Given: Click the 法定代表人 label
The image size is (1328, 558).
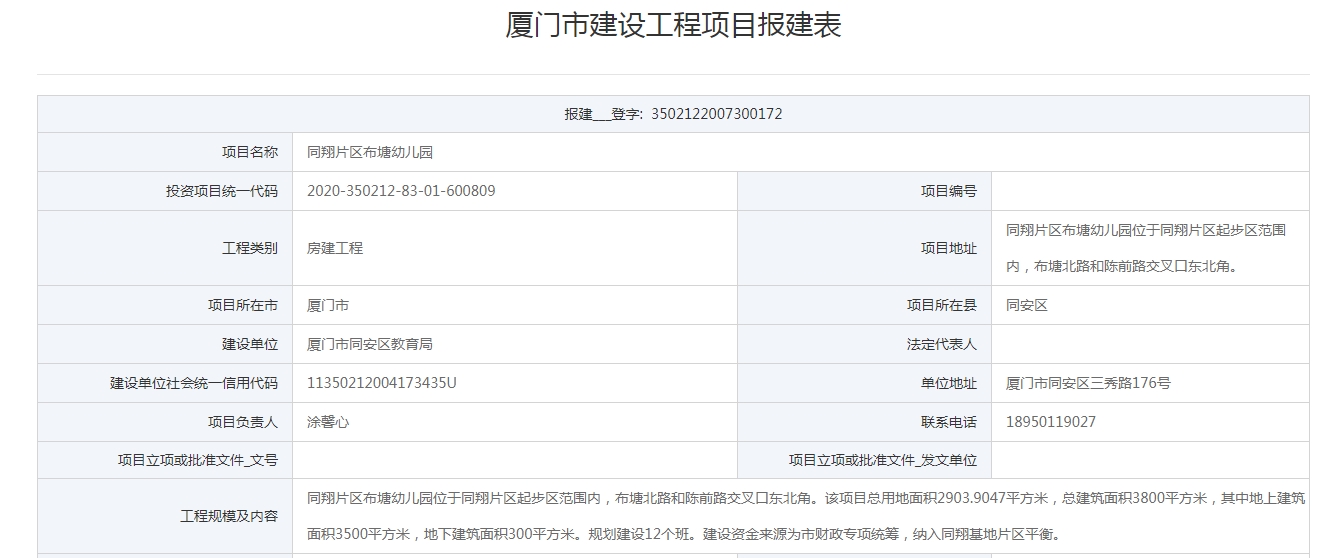Looking at the screenshot, I should [942, 344].
